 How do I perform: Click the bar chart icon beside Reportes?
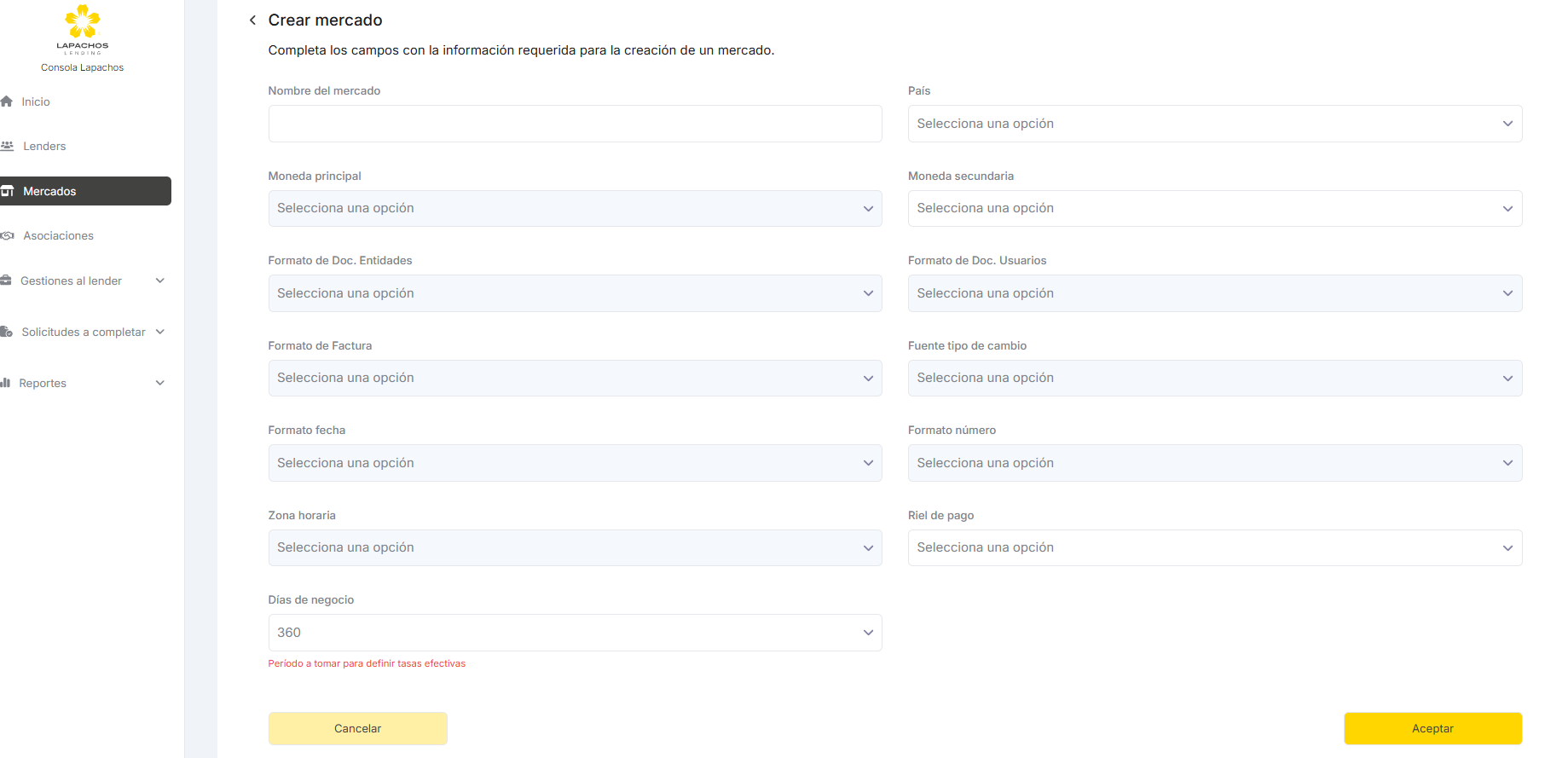tap(6, 383)
